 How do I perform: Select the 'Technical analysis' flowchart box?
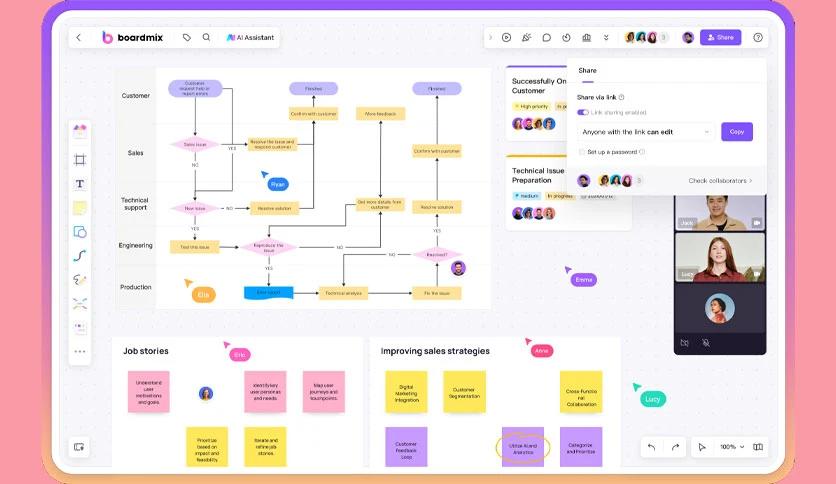(x=343, y=293)
